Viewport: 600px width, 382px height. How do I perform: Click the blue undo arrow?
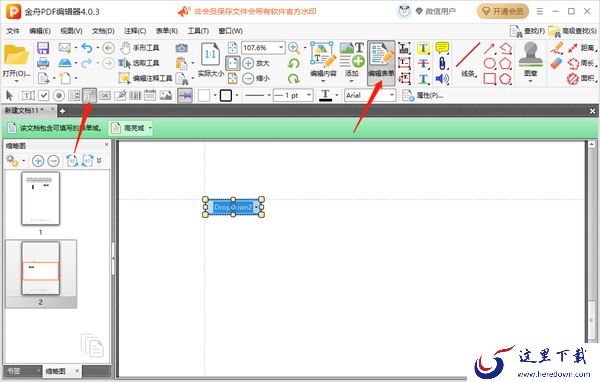click(87, 48)
